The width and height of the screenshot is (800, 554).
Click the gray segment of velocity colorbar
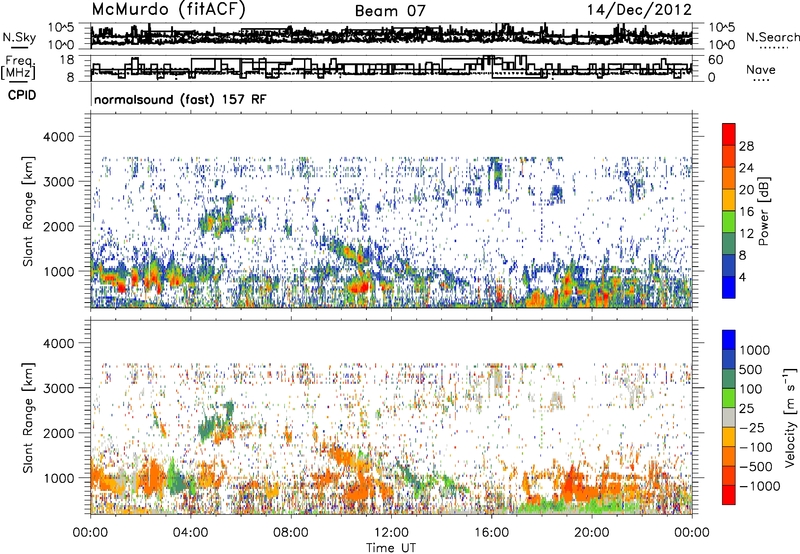point(729,417)
